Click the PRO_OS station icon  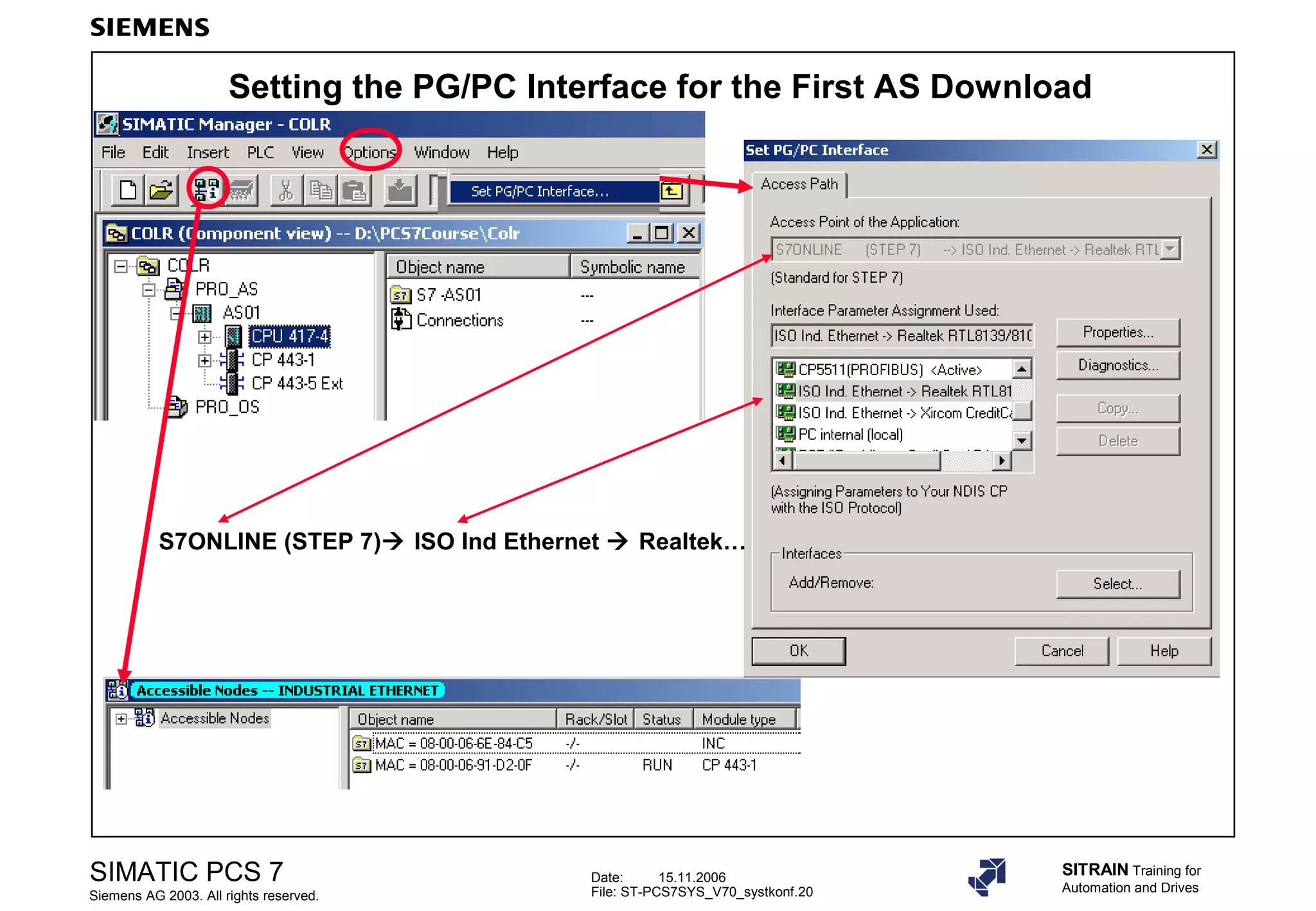(x=176, y=407)
